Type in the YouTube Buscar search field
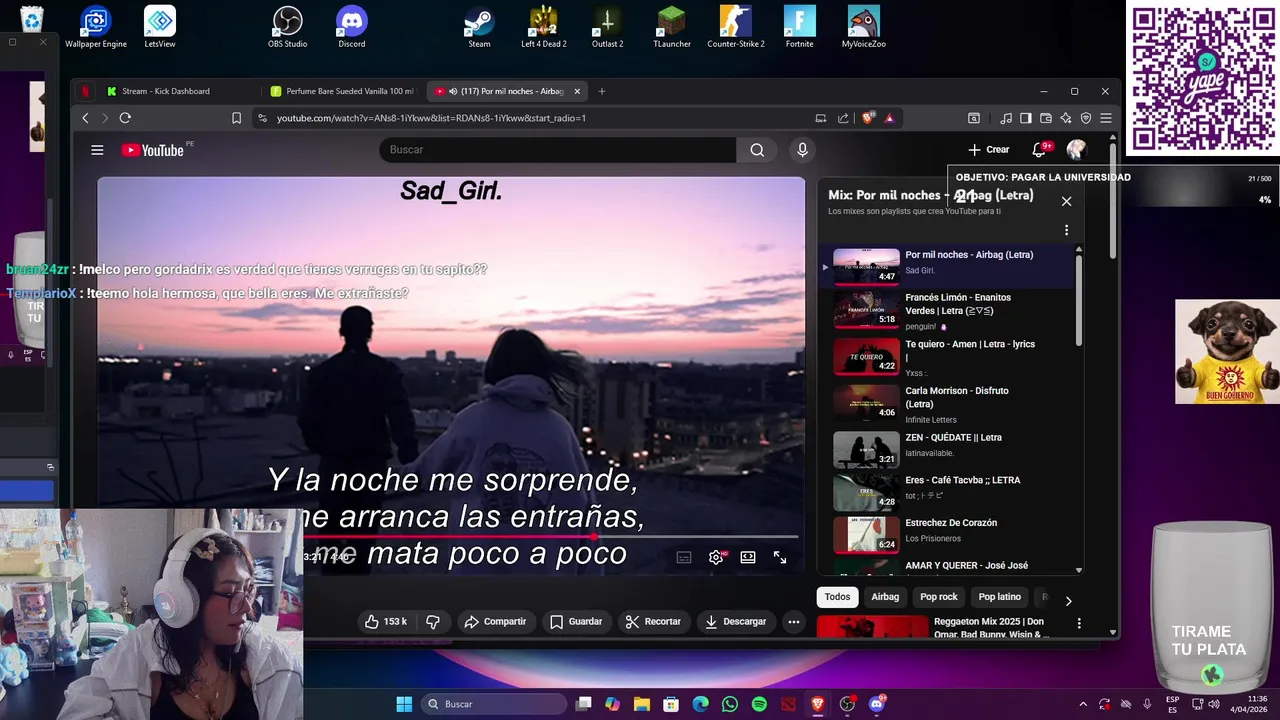1280x720 pixels. pos(557,150)
